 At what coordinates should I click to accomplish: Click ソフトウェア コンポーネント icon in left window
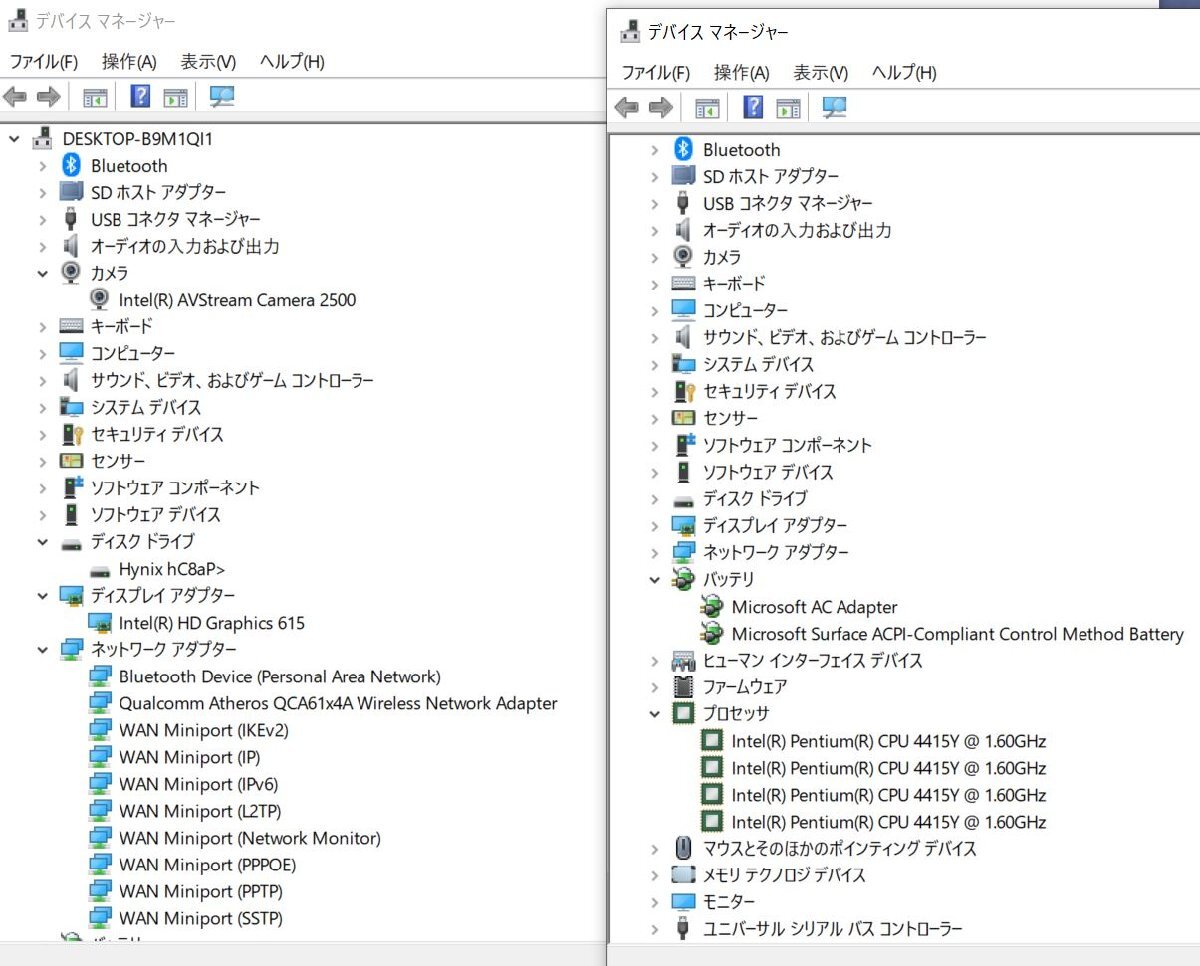pyautogui.click(x=71, y=487)
